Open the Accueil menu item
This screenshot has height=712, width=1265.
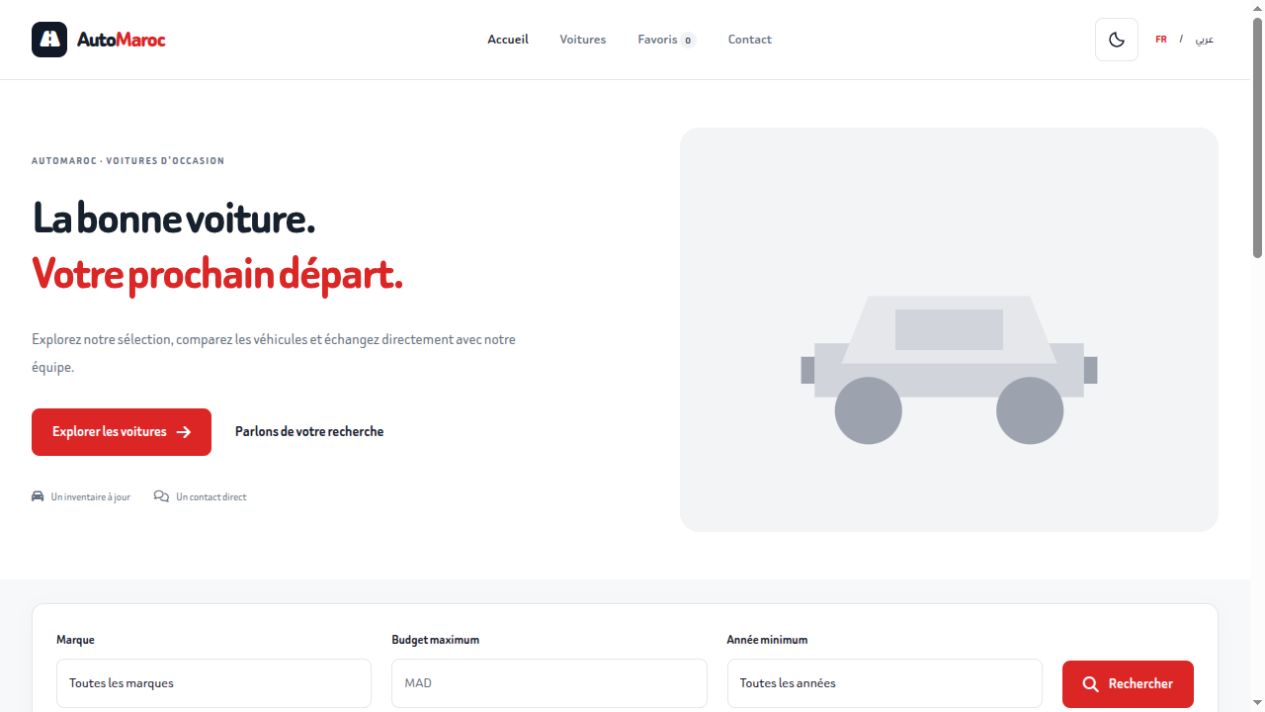tap(508, 40)
